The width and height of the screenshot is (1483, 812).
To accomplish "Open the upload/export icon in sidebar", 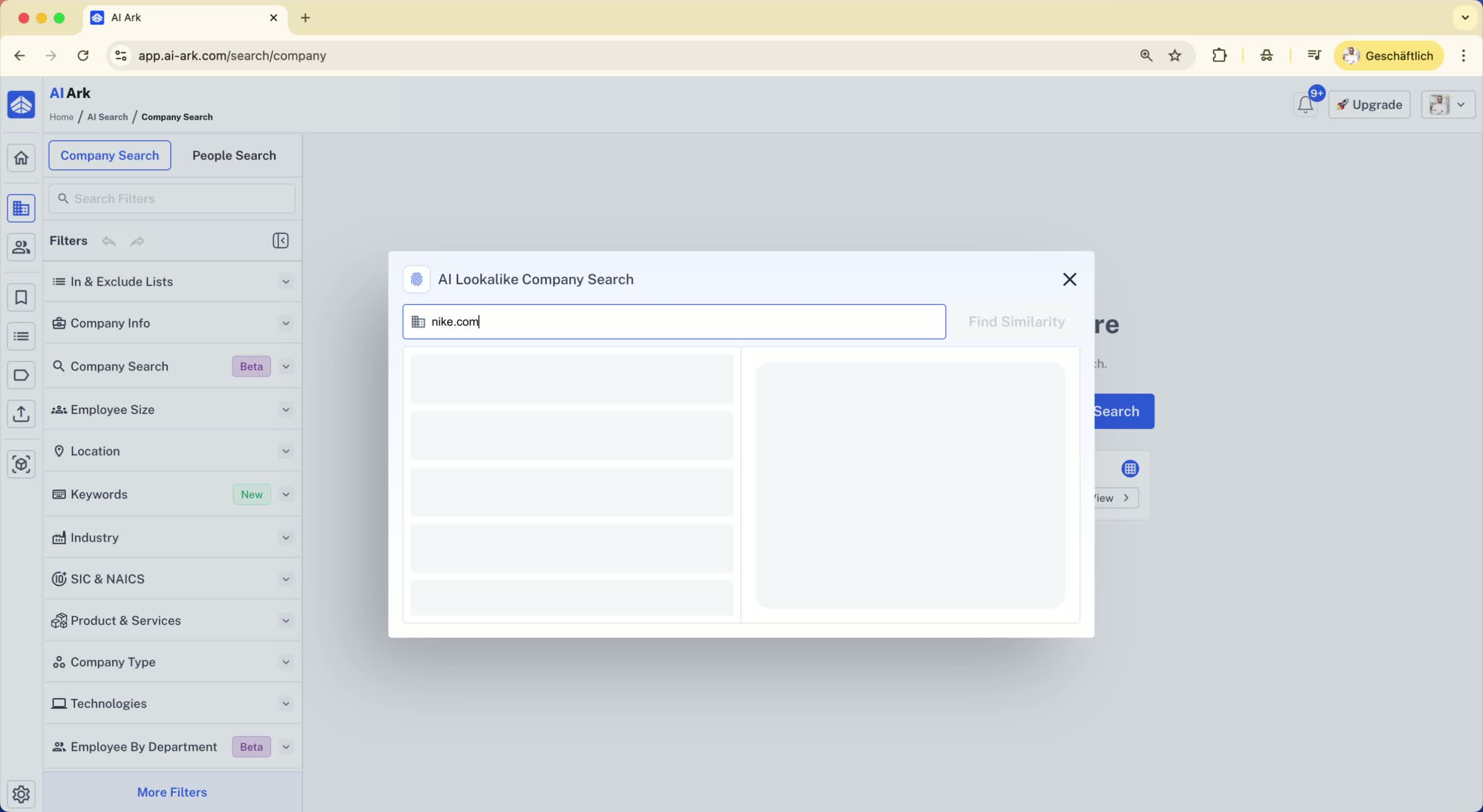I will [21, 413].
